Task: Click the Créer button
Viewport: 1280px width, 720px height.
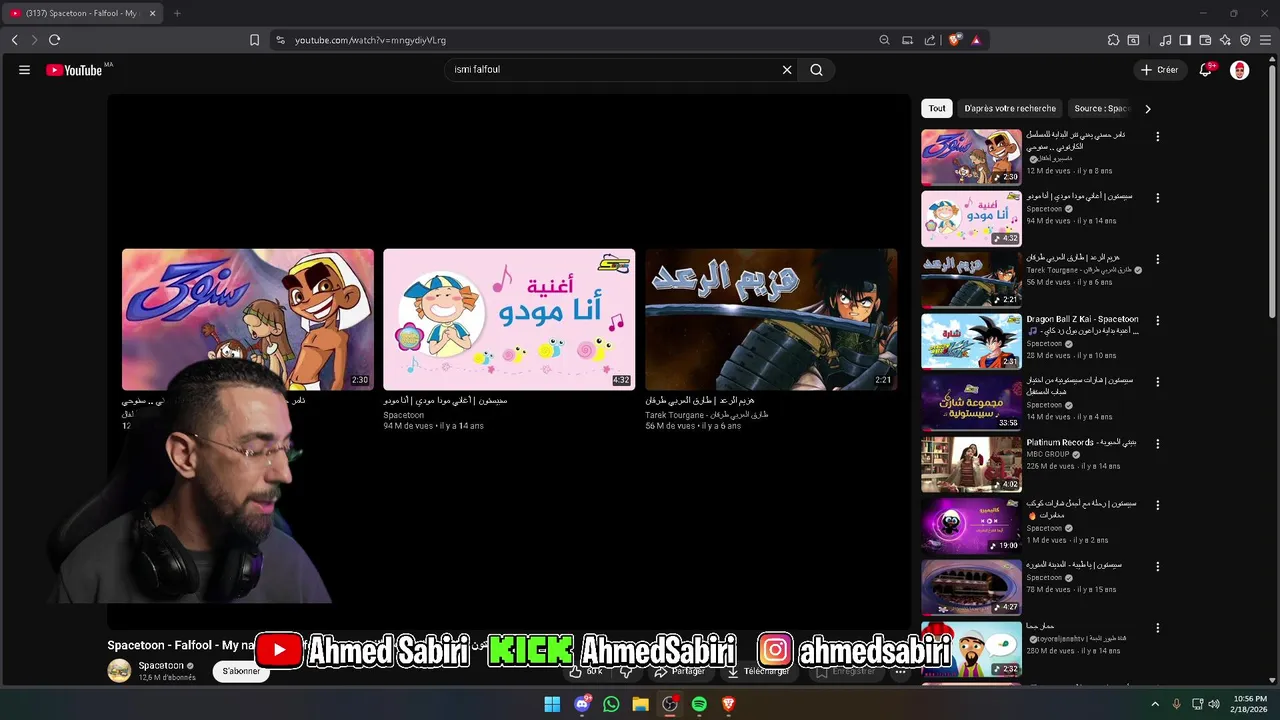Action: (1160, 70)
